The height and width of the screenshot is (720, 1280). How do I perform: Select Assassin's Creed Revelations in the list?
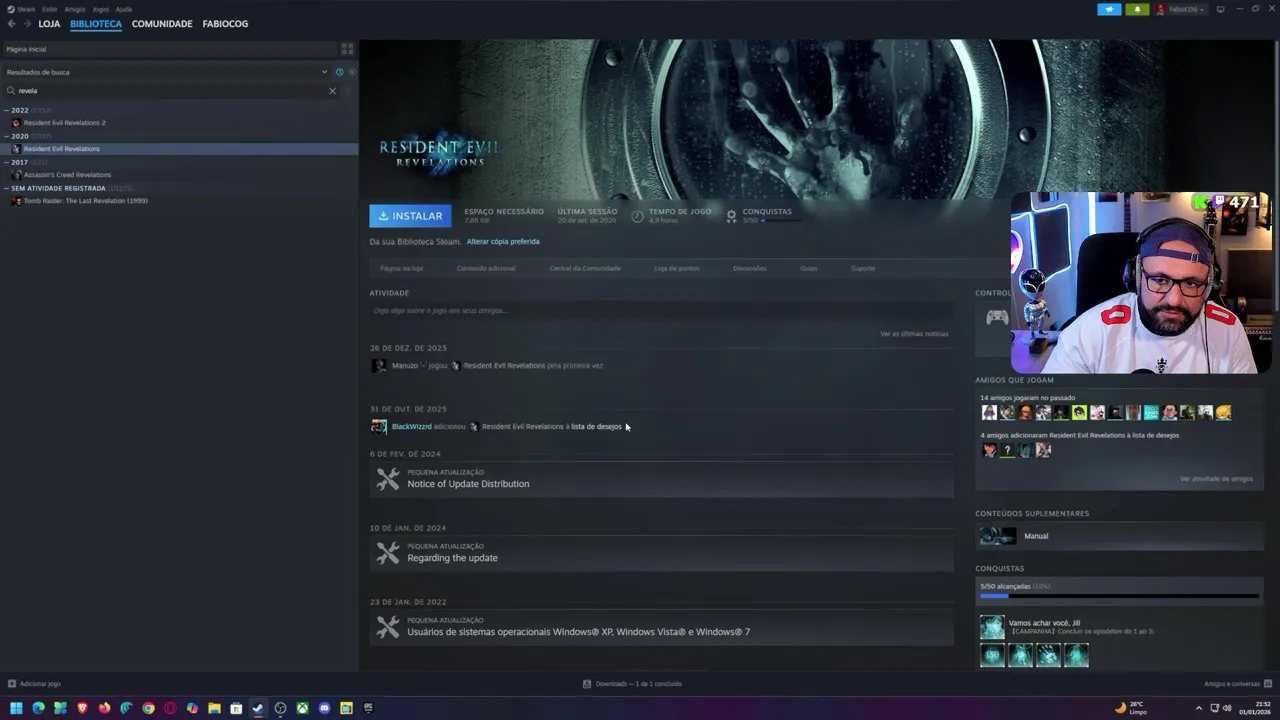(x=67, y=175)
